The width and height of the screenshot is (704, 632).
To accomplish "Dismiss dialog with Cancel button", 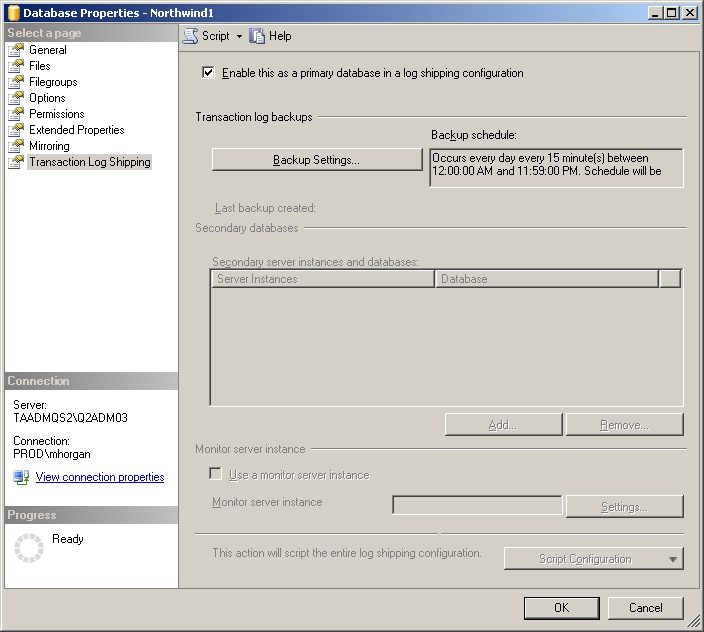I will [x=646, y=608].
